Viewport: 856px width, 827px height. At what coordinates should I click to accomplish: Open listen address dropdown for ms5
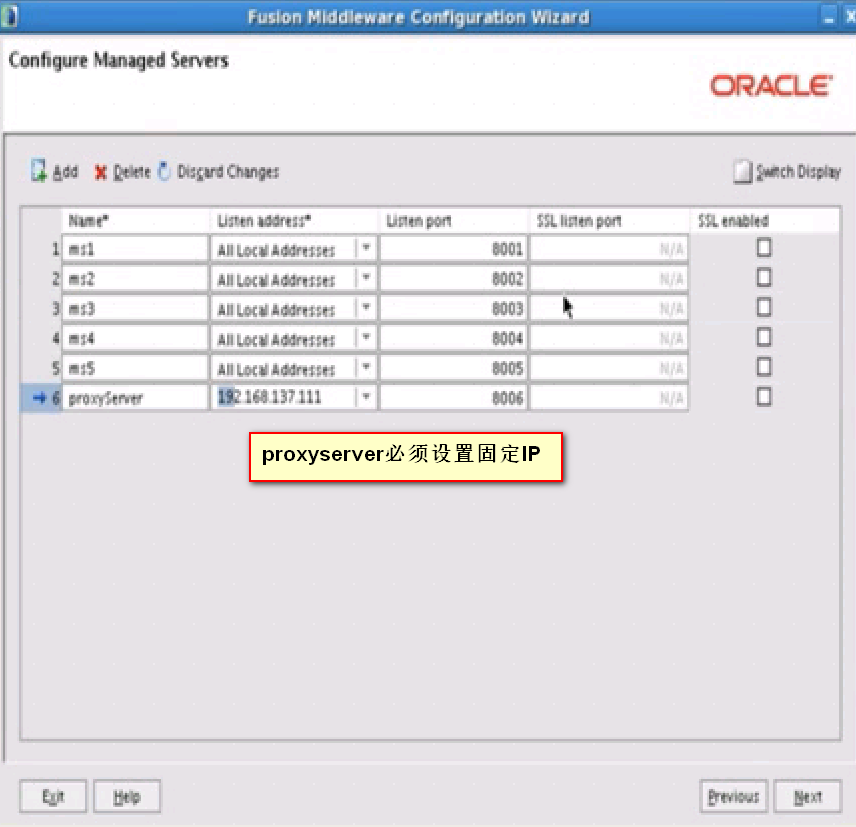pos(366,367)
